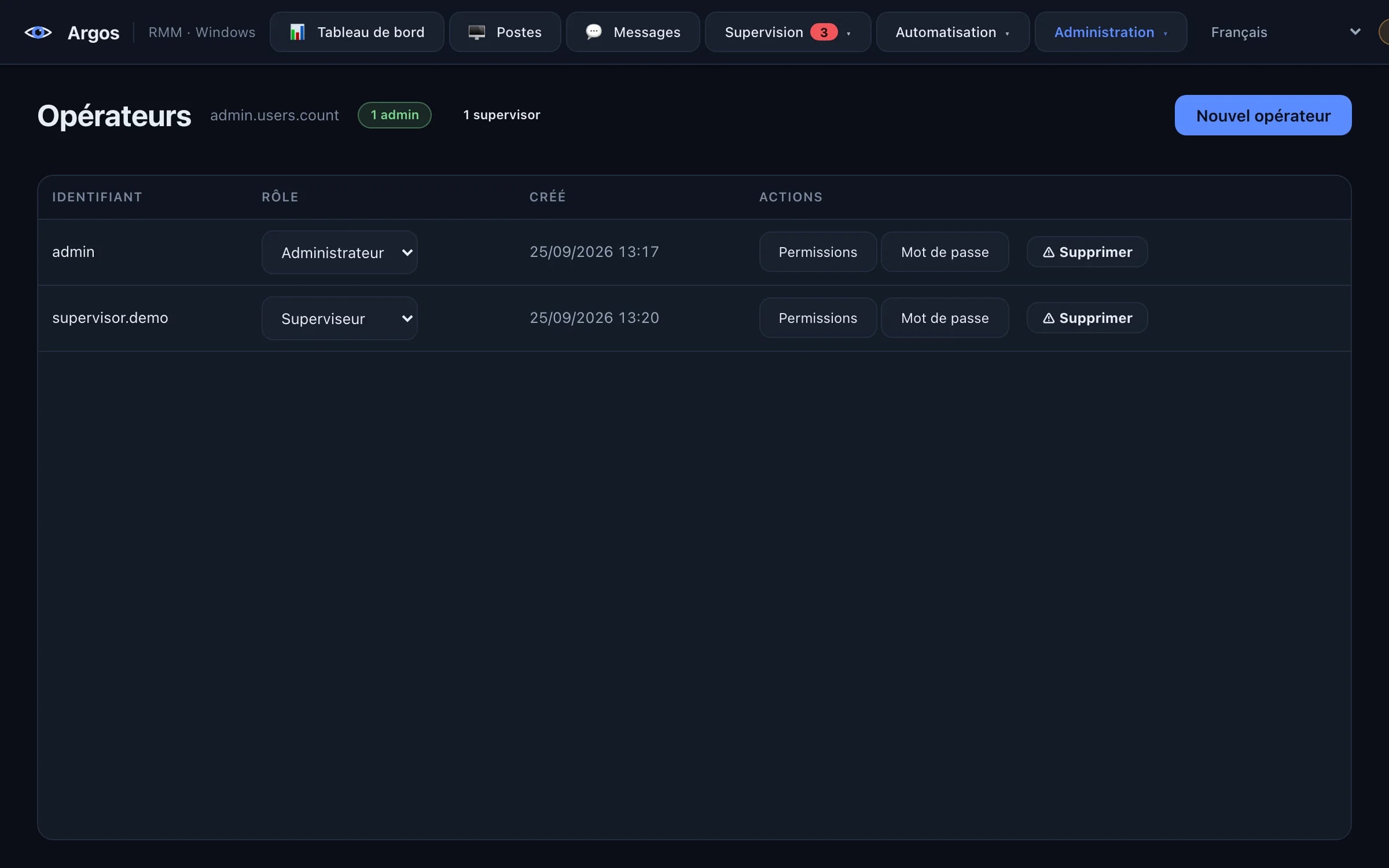
Task: Open Permissions for supervisor.demo
Action: (x=818, y=318)
